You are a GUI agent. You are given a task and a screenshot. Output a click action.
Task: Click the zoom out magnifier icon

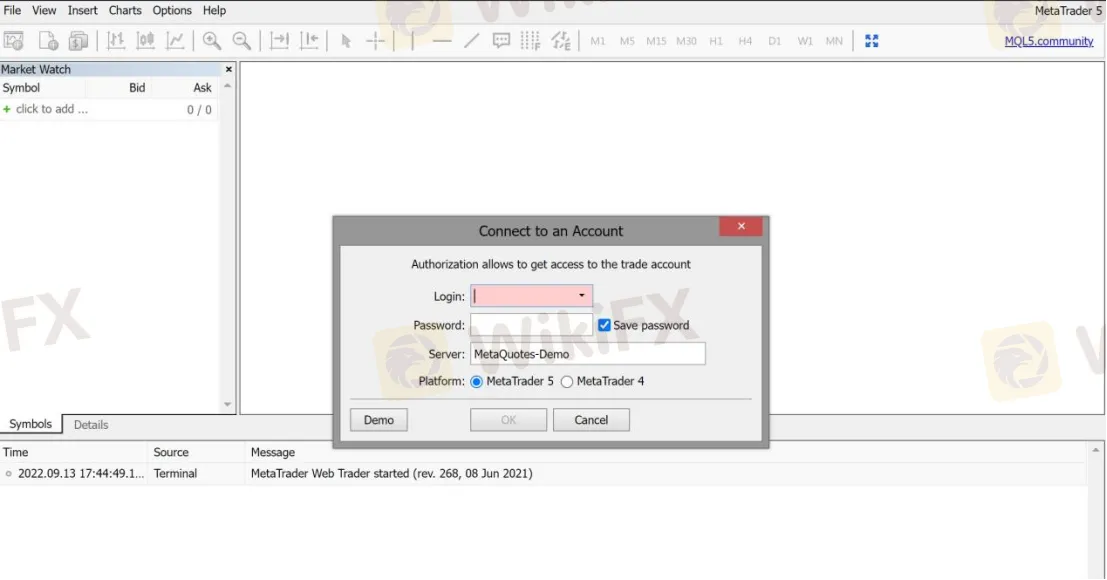[241, 41]
